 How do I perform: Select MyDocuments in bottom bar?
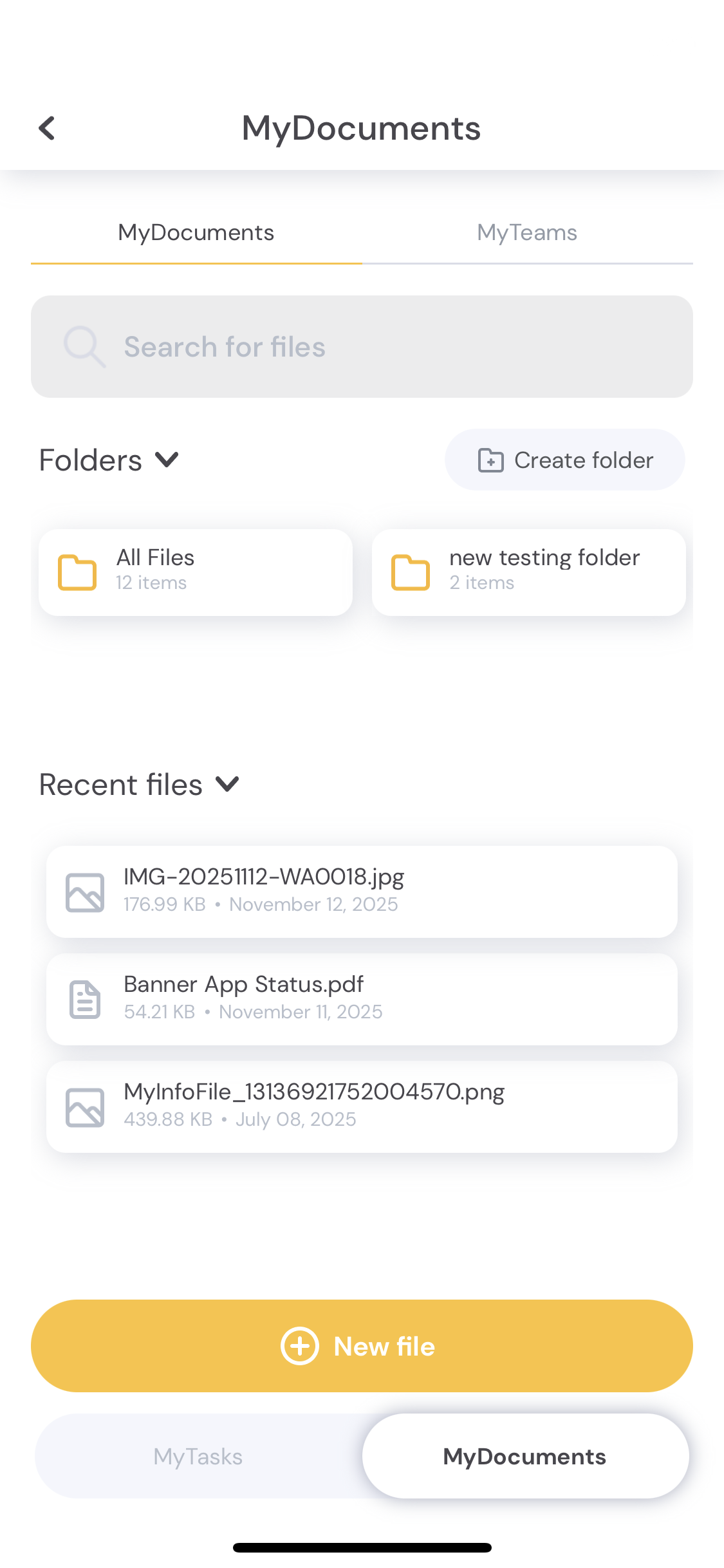(524, 1457)
